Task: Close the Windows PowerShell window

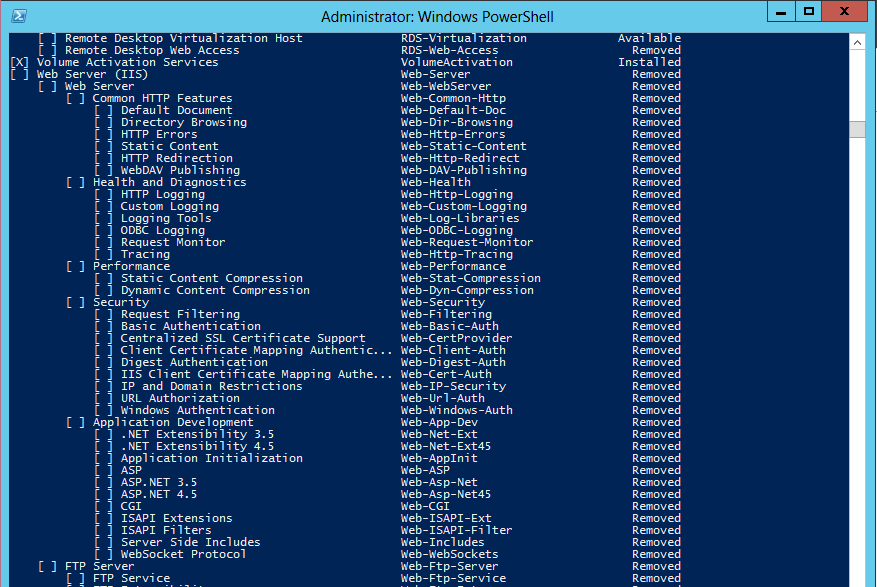Action: (x=845, y=12)
